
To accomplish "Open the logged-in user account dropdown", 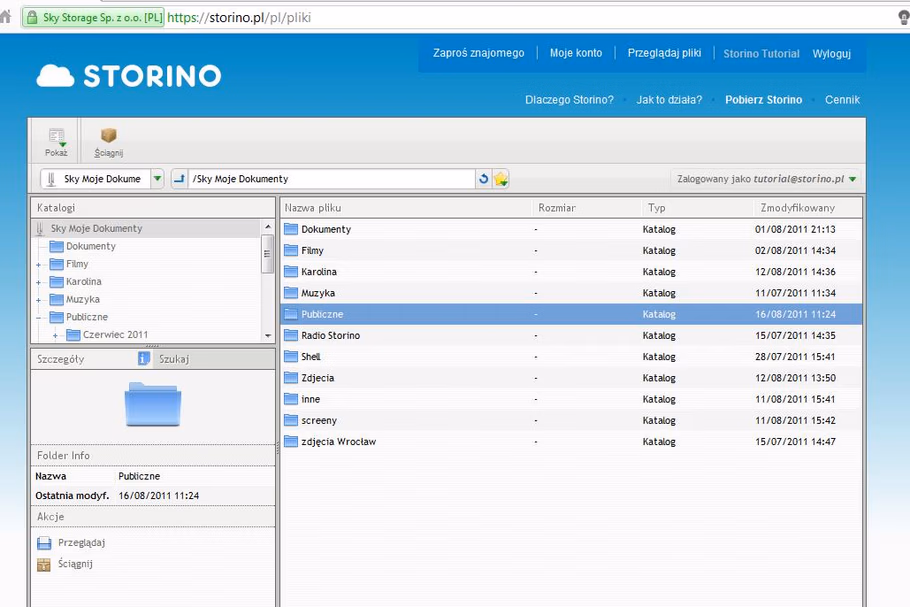I will coord(852,179).
